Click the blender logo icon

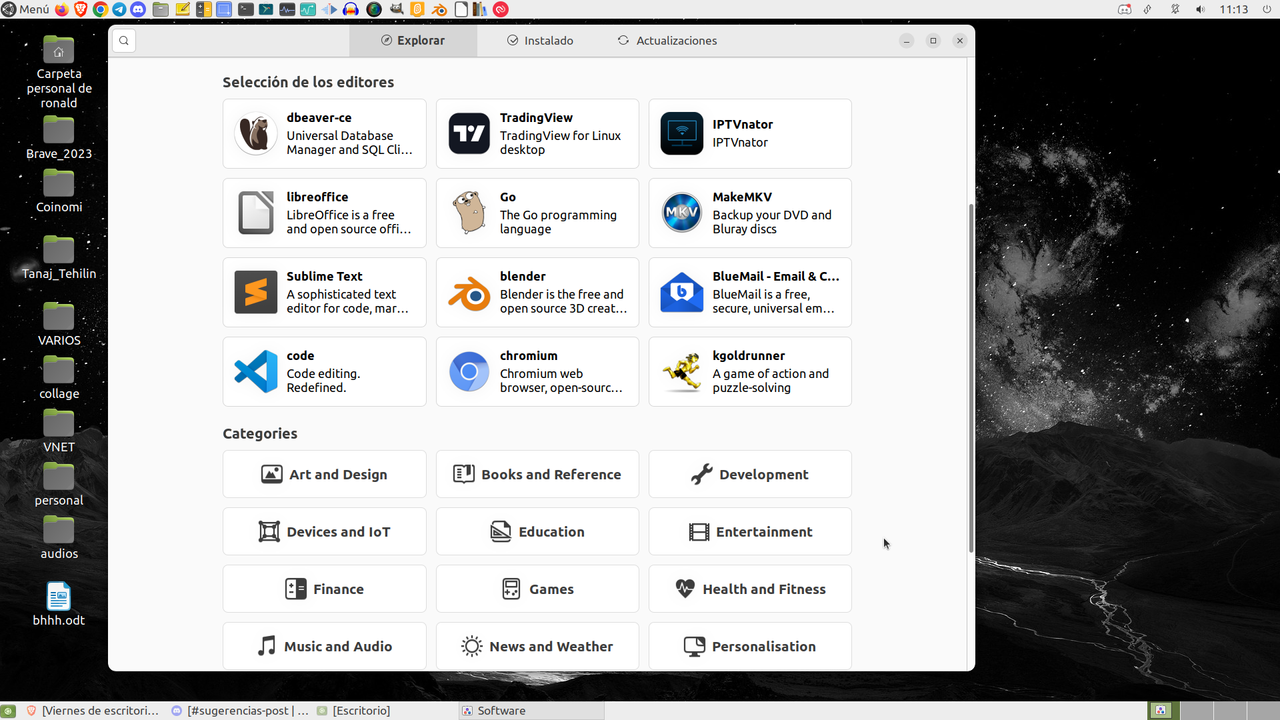click(469, 292)
